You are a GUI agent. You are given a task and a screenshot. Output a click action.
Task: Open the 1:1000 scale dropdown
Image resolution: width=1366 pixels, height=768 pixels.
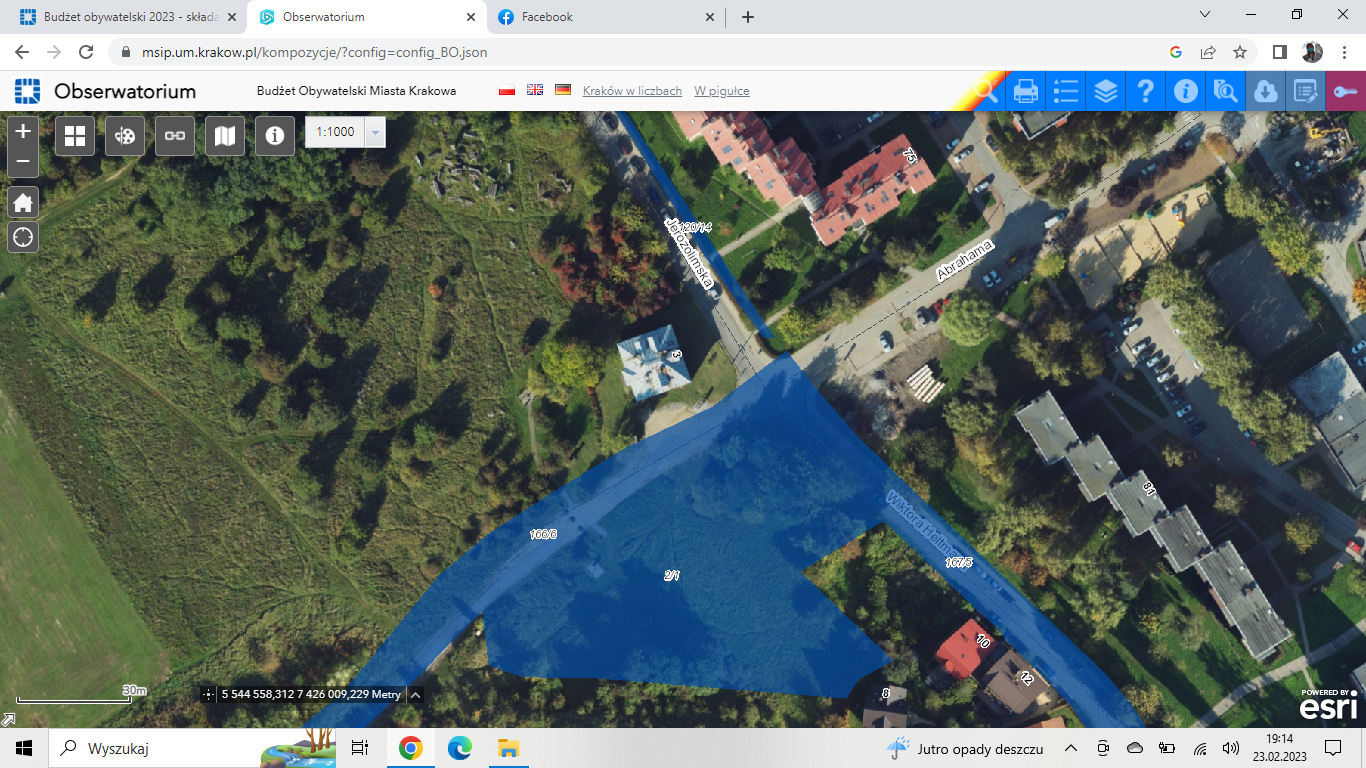[375, 132]
